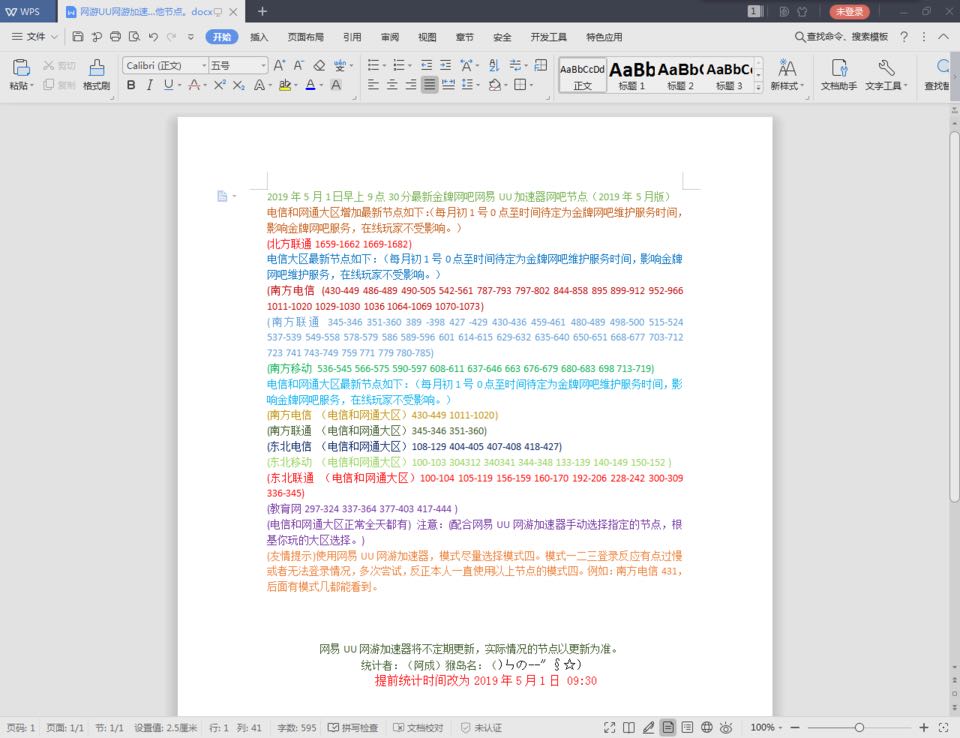Toggle justified alignment
Screen dimensions: 960x738
[x=430, y=85]
